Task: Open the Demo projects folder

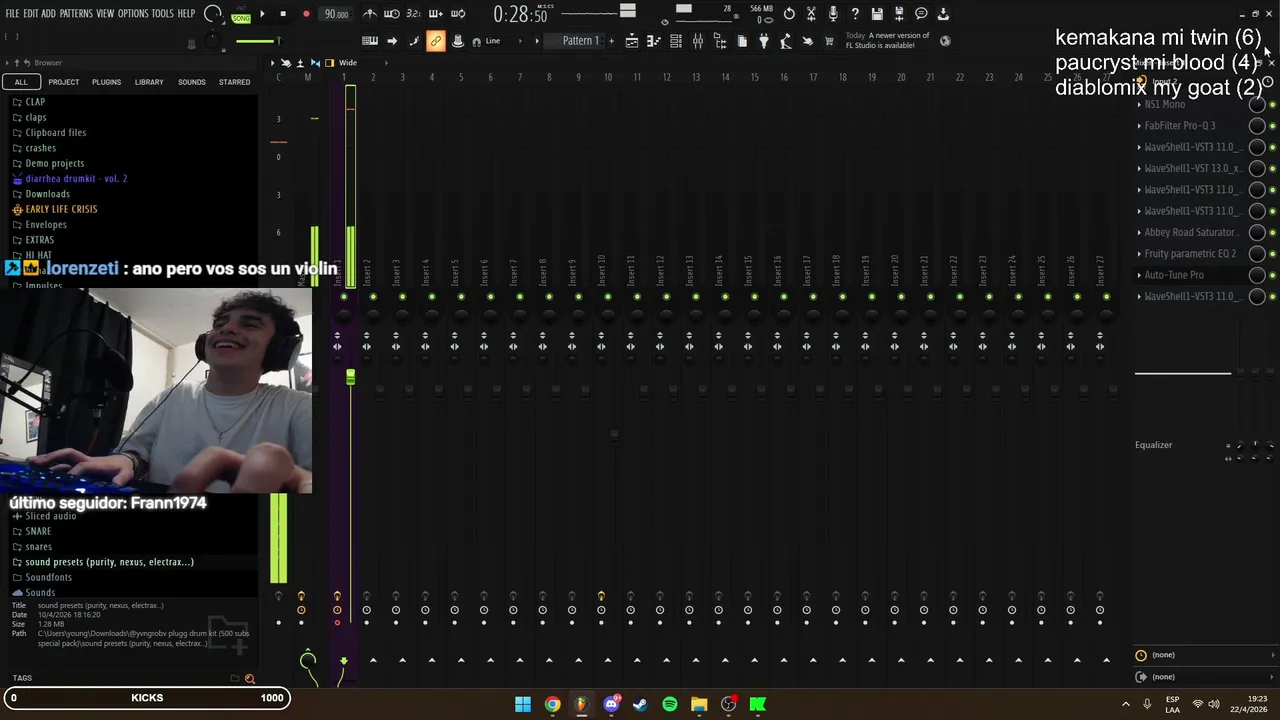Action: [x=54, y=163]
